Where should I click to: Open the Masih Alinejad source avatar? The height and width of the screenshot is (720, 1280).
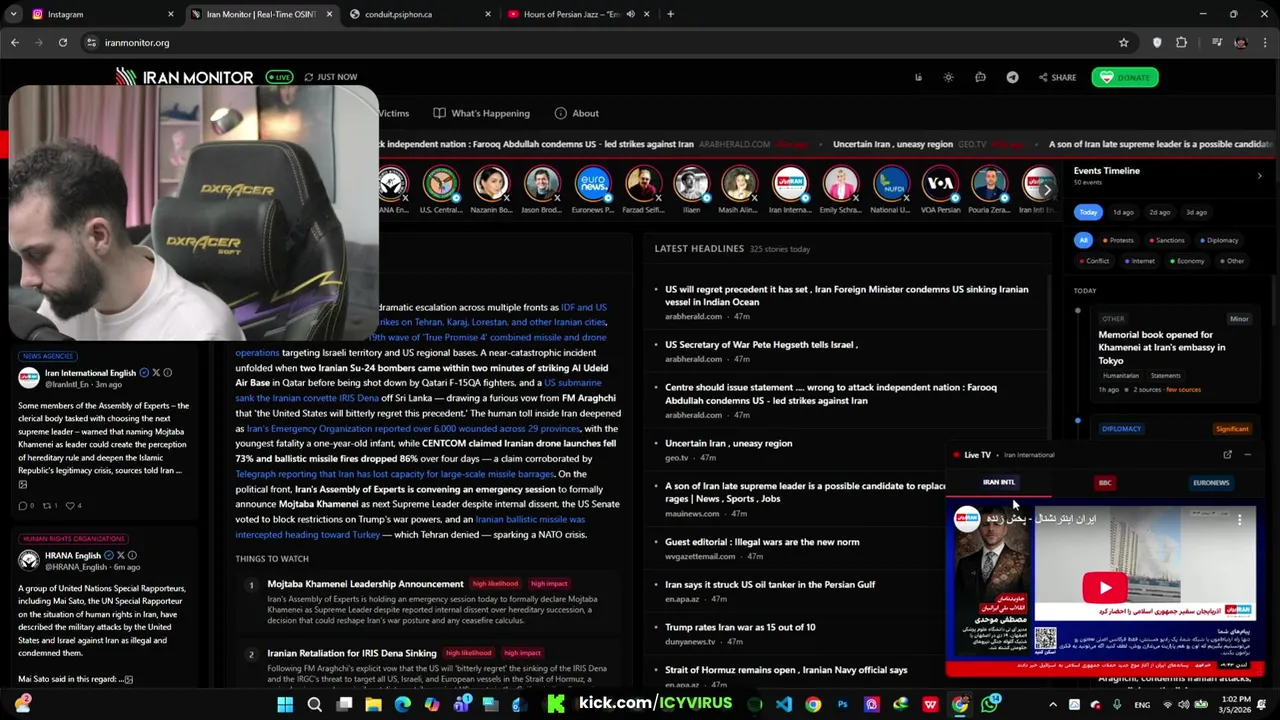tap(740, 184)
